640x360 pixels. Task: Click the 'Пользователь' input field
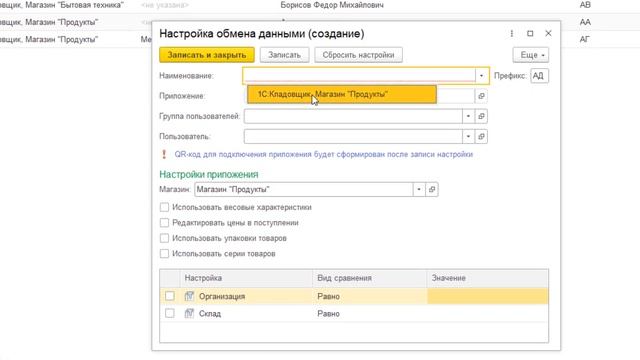click(353, 136)
